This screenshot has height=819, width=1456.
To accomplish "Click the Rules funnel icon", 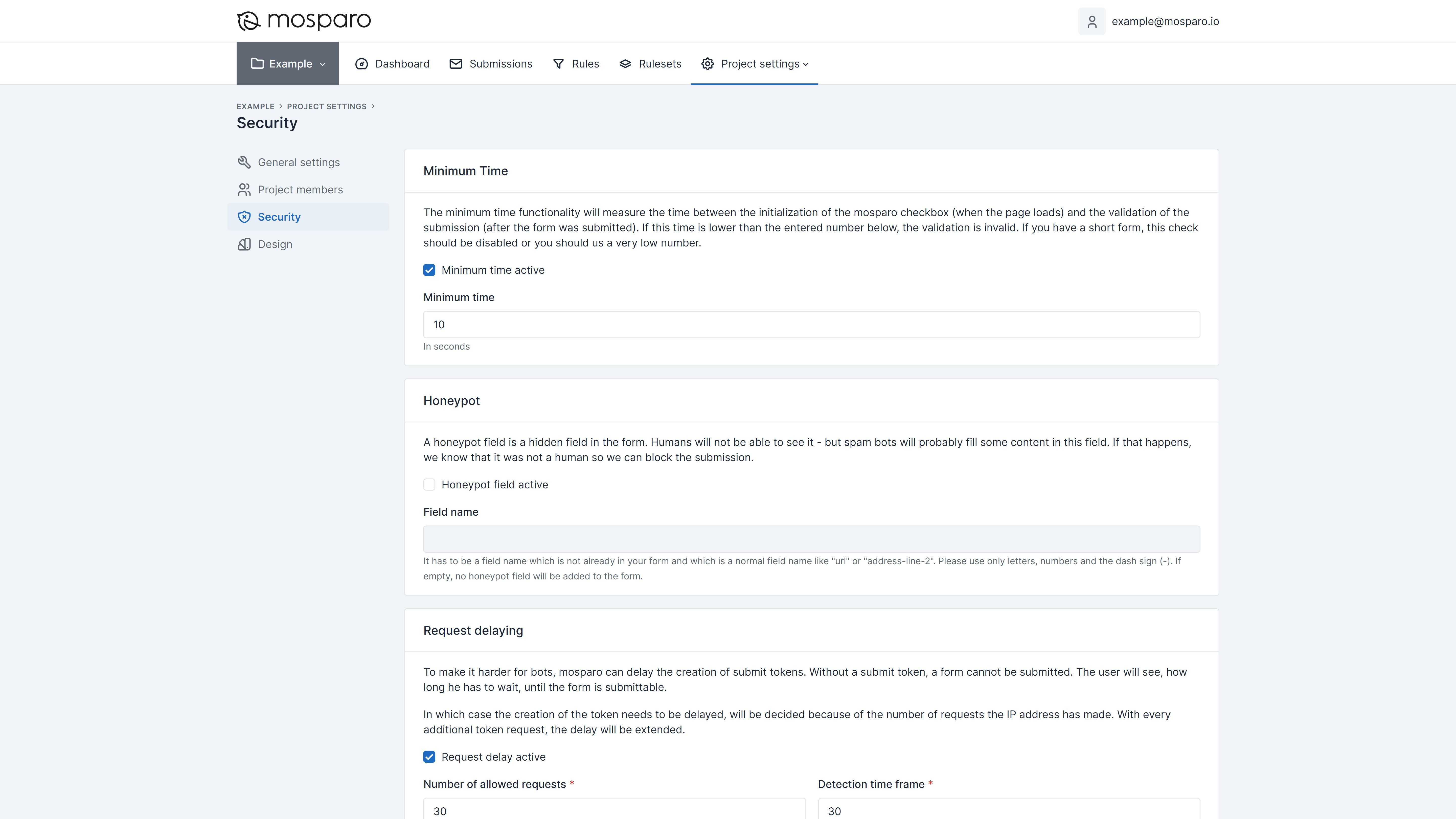I will pyautogui.click(x=558, y=64).
